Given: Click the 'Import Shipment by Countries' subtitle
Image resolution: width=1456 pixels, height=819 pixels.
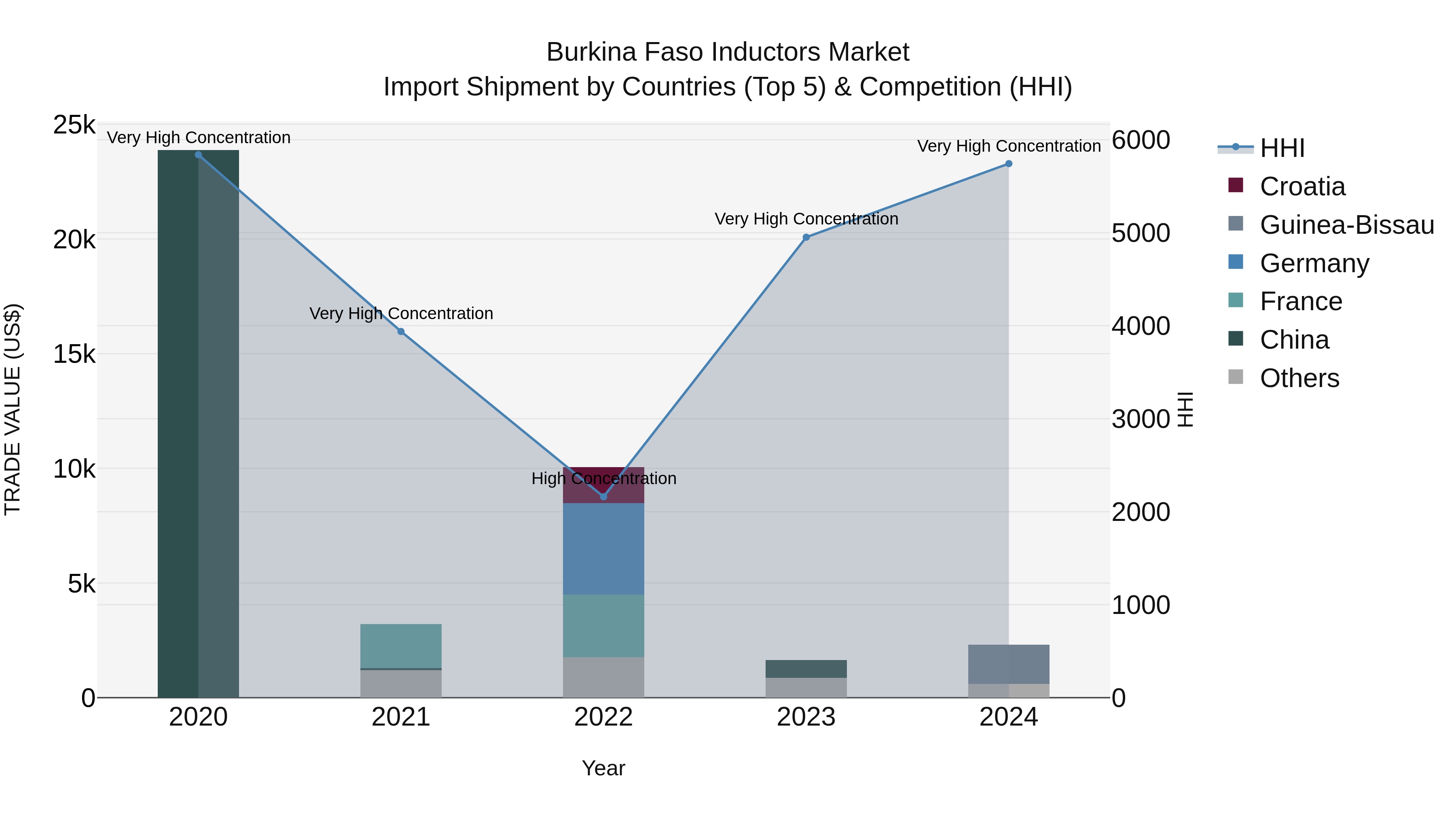Looking at the screenshot, I should click(x=728, y=87).
